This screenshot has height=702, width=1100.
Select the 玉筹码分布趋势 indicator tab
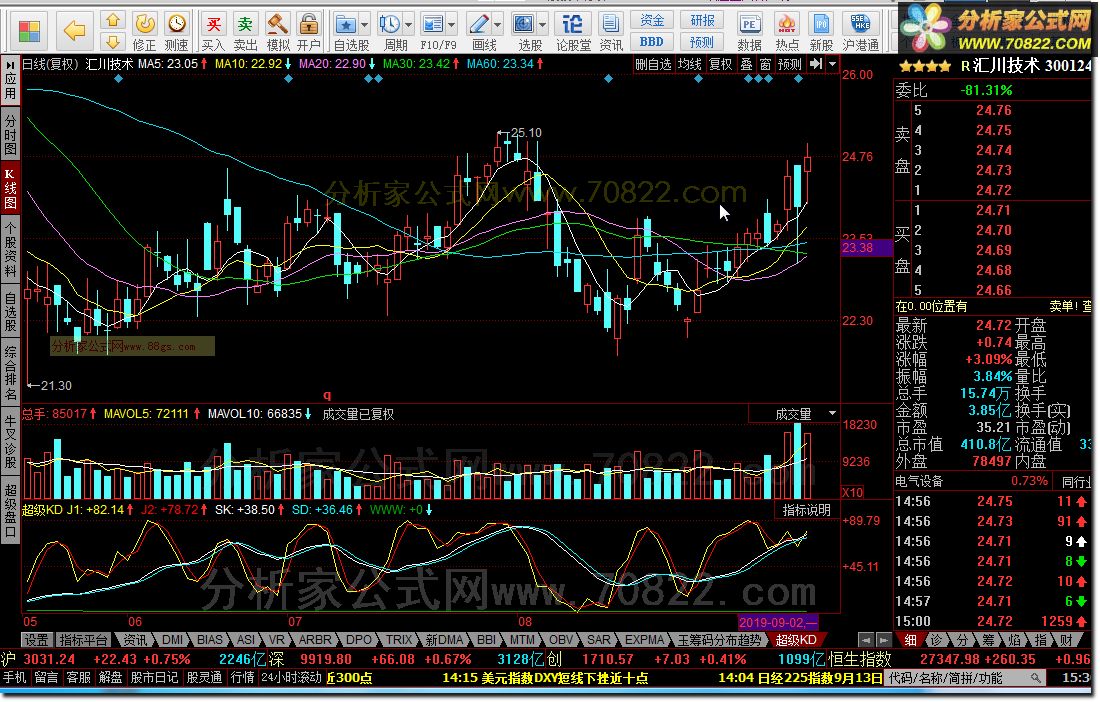click(x=719, y=640)
